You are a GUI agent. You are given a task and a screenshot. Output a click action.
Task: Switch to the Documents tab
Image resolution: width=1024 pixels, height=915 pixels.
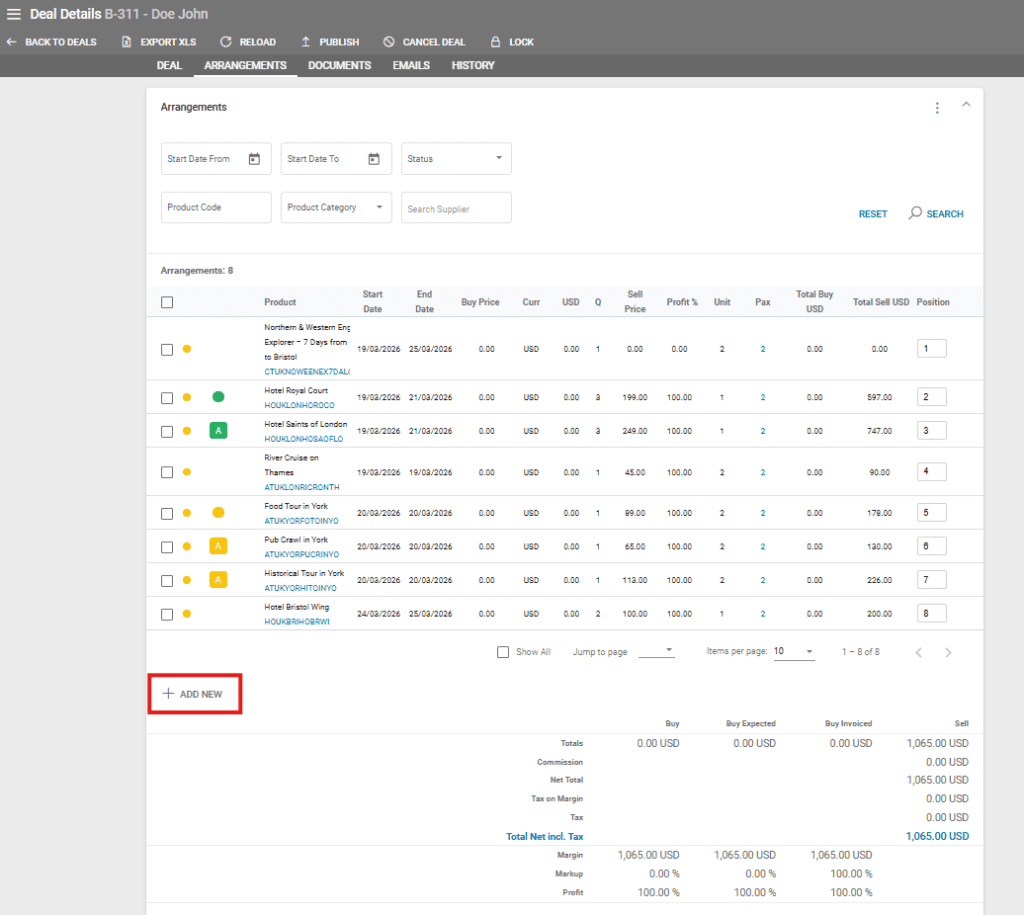(x=339, y=66)
